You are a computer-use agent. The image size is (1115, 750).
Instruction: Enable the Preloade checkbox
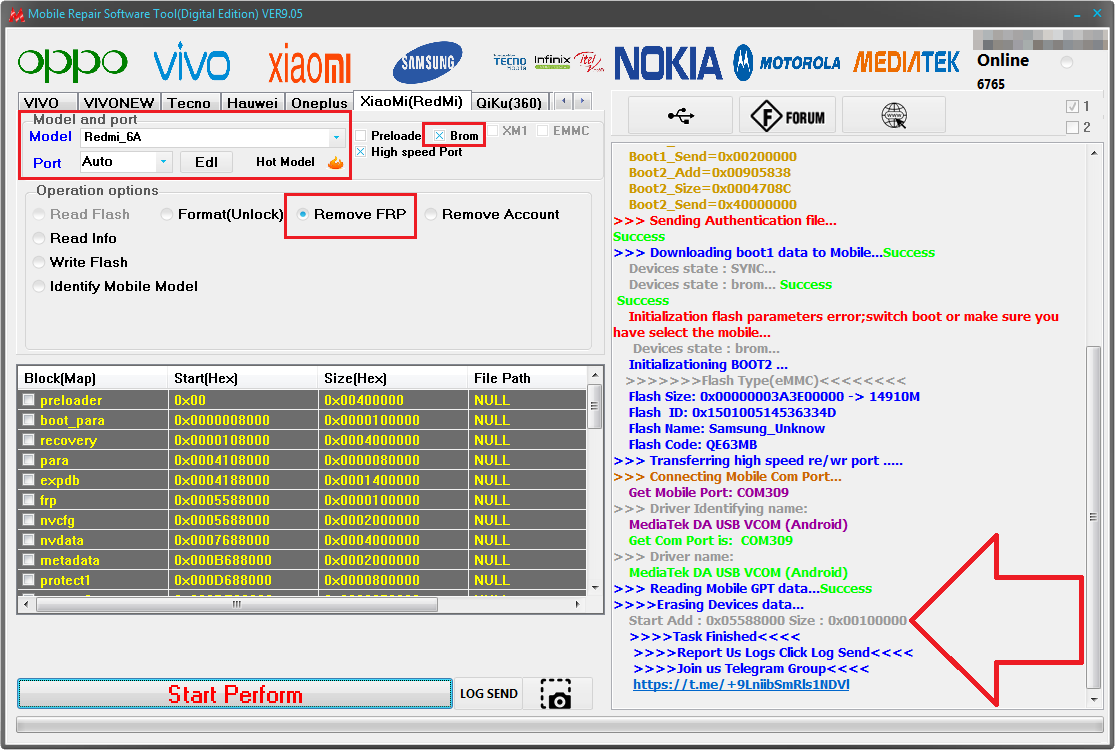(x=361, y=136)
